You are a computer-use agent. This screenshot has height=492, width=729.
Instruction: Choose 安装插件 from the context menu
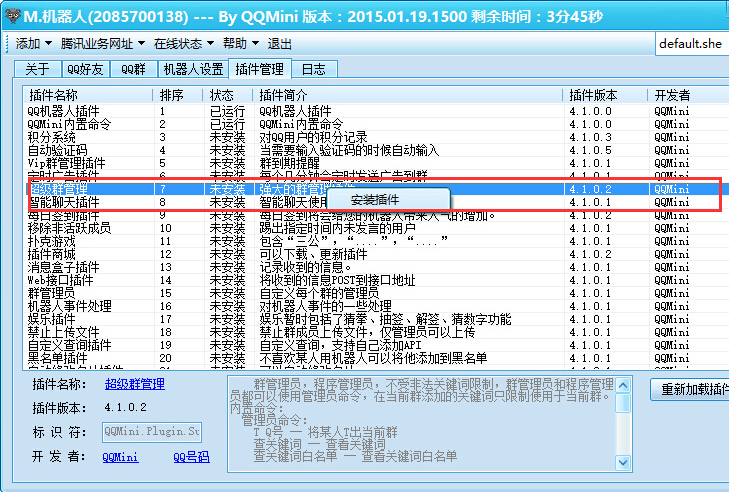[x=374, y=199]
